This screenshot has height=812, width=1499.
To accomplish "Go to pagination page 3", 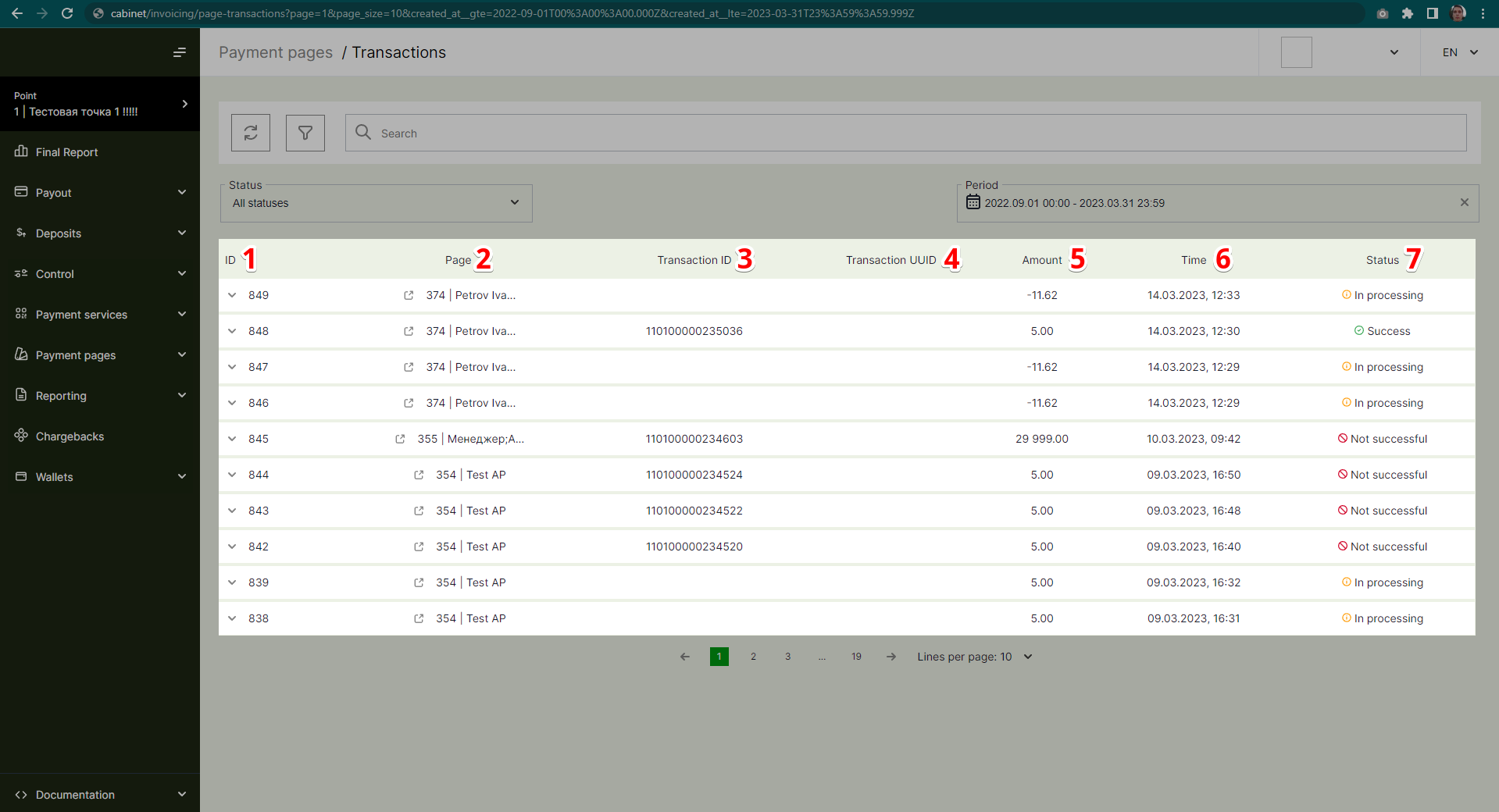I will click(787, 657).
